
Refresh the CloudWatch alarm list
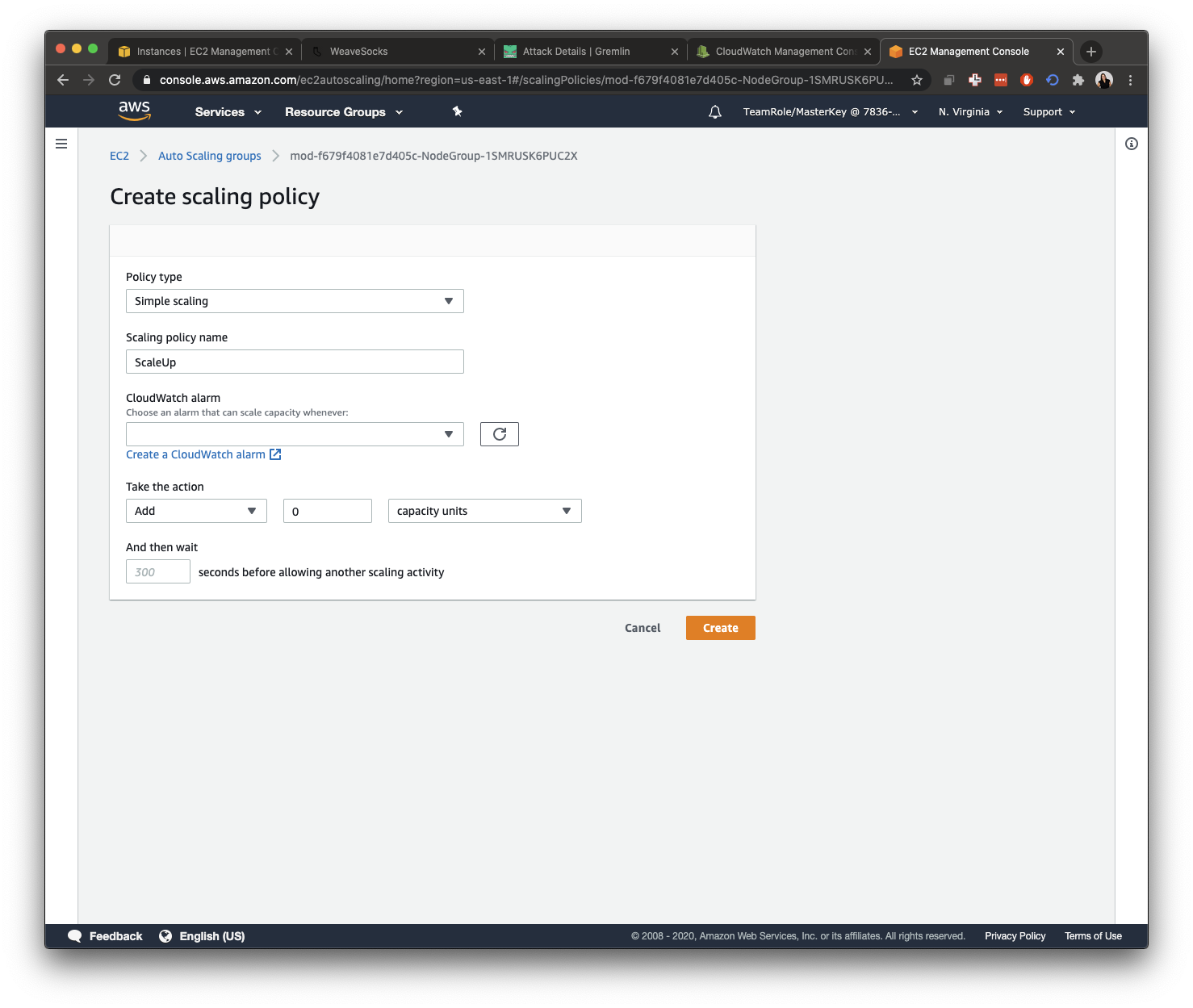(500, 434)
